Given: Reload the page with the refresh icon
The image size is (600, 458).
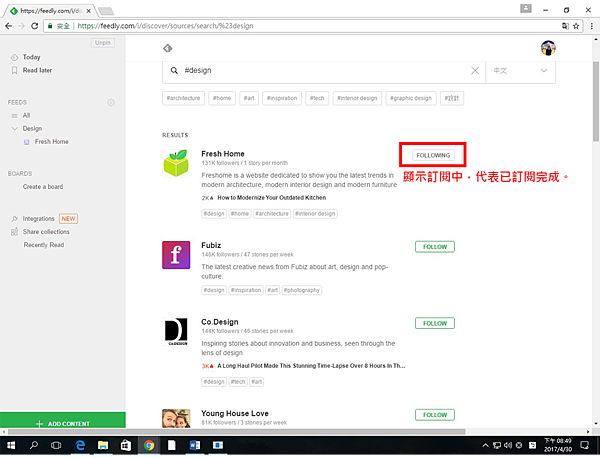Looking at the screenshot, I should (x=34, y=26).
